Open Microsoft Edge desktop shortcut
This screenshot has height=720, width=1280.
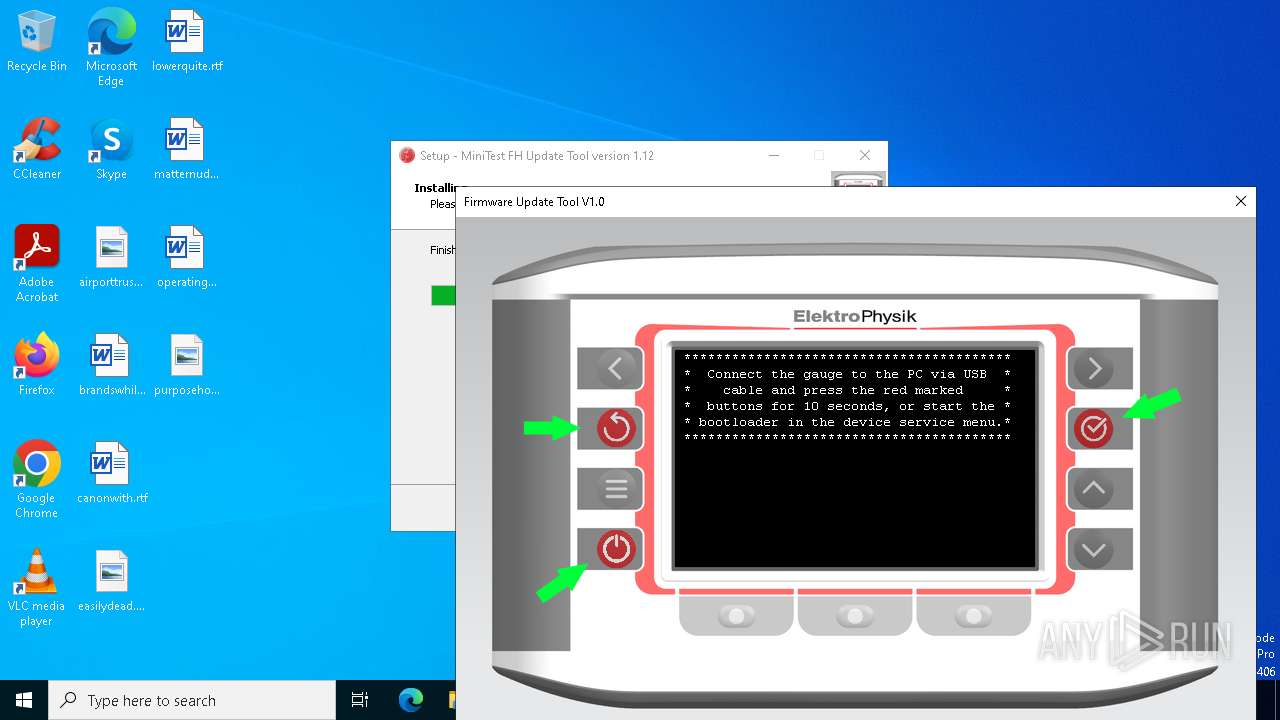[x=111, y=47]
